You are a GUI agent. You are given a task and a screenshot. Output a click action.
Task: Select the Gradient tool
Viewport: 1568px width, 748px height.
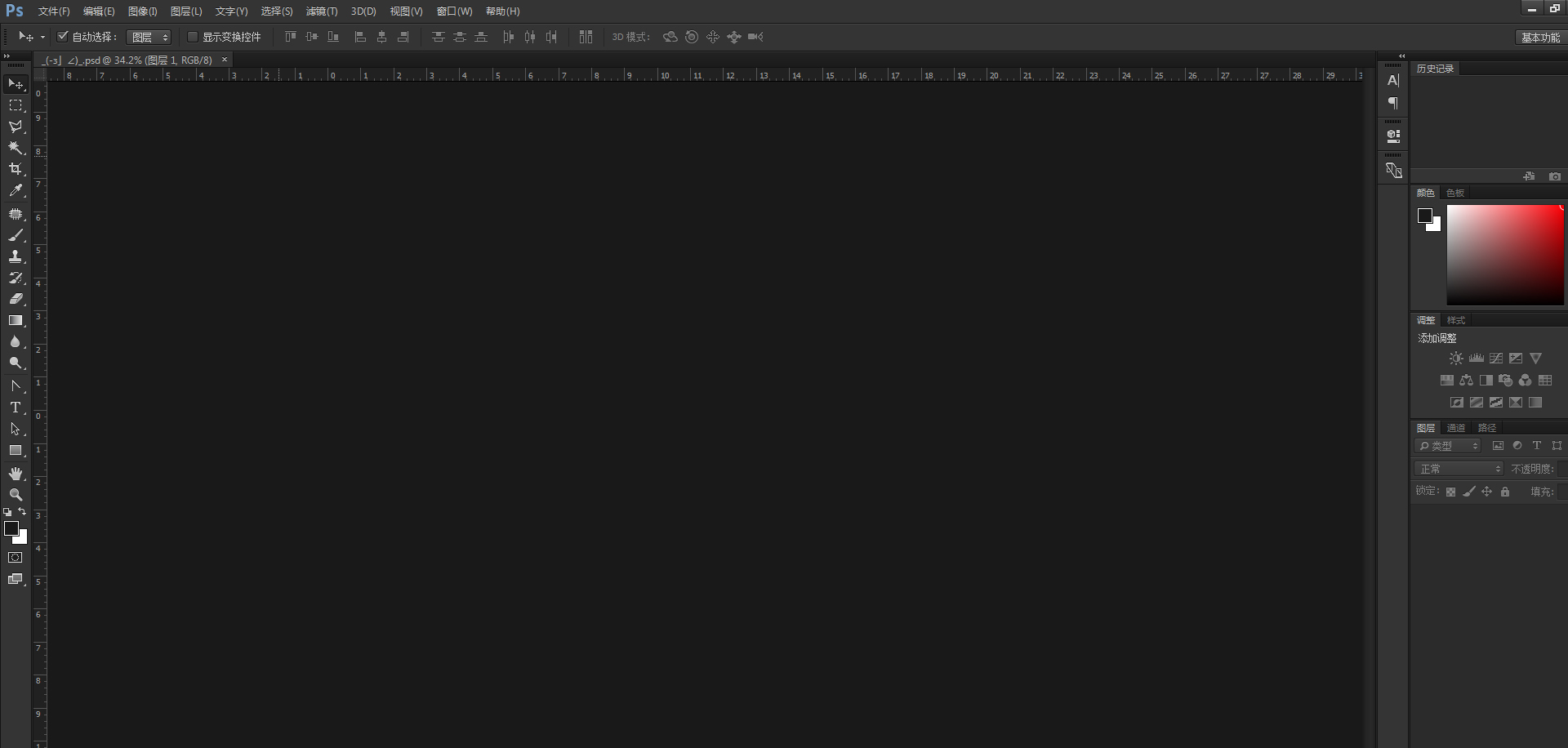(16, 320)
